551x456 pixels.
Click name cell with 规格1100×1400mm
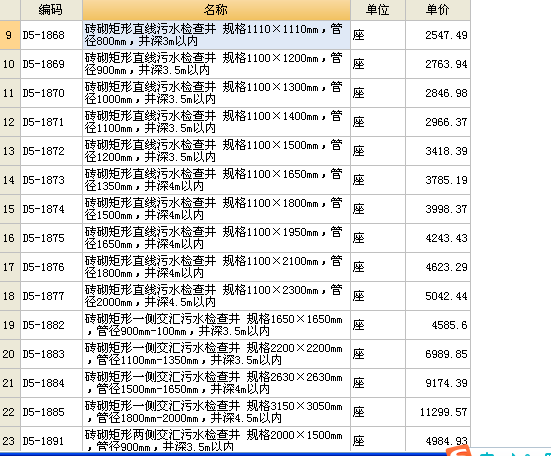(216, 122)
